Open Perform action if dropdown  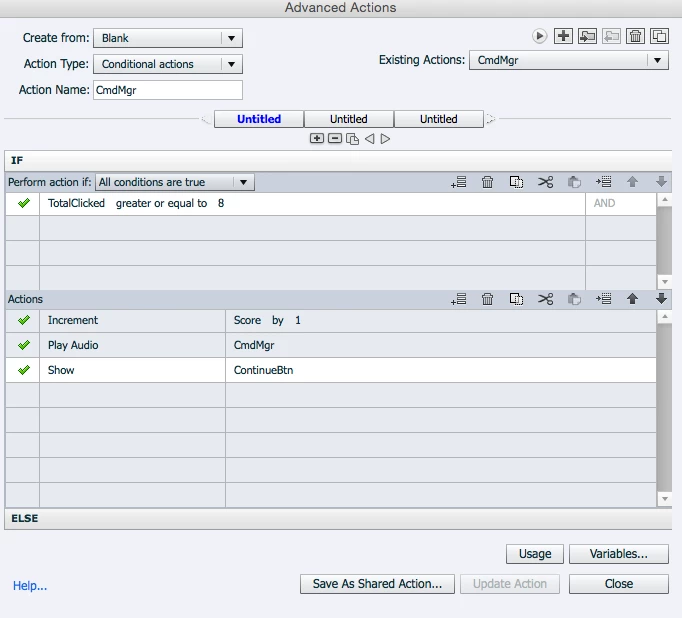175,182
